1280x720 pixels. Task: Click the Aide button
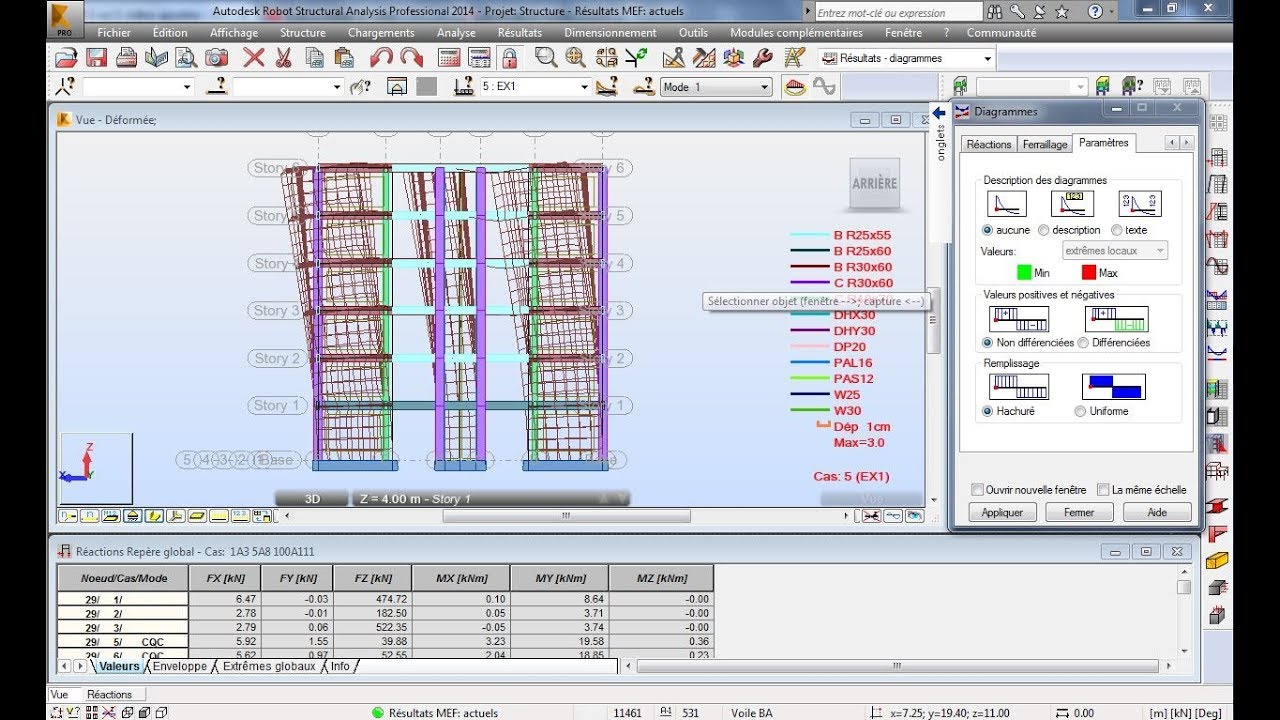tap(1157, 512)
